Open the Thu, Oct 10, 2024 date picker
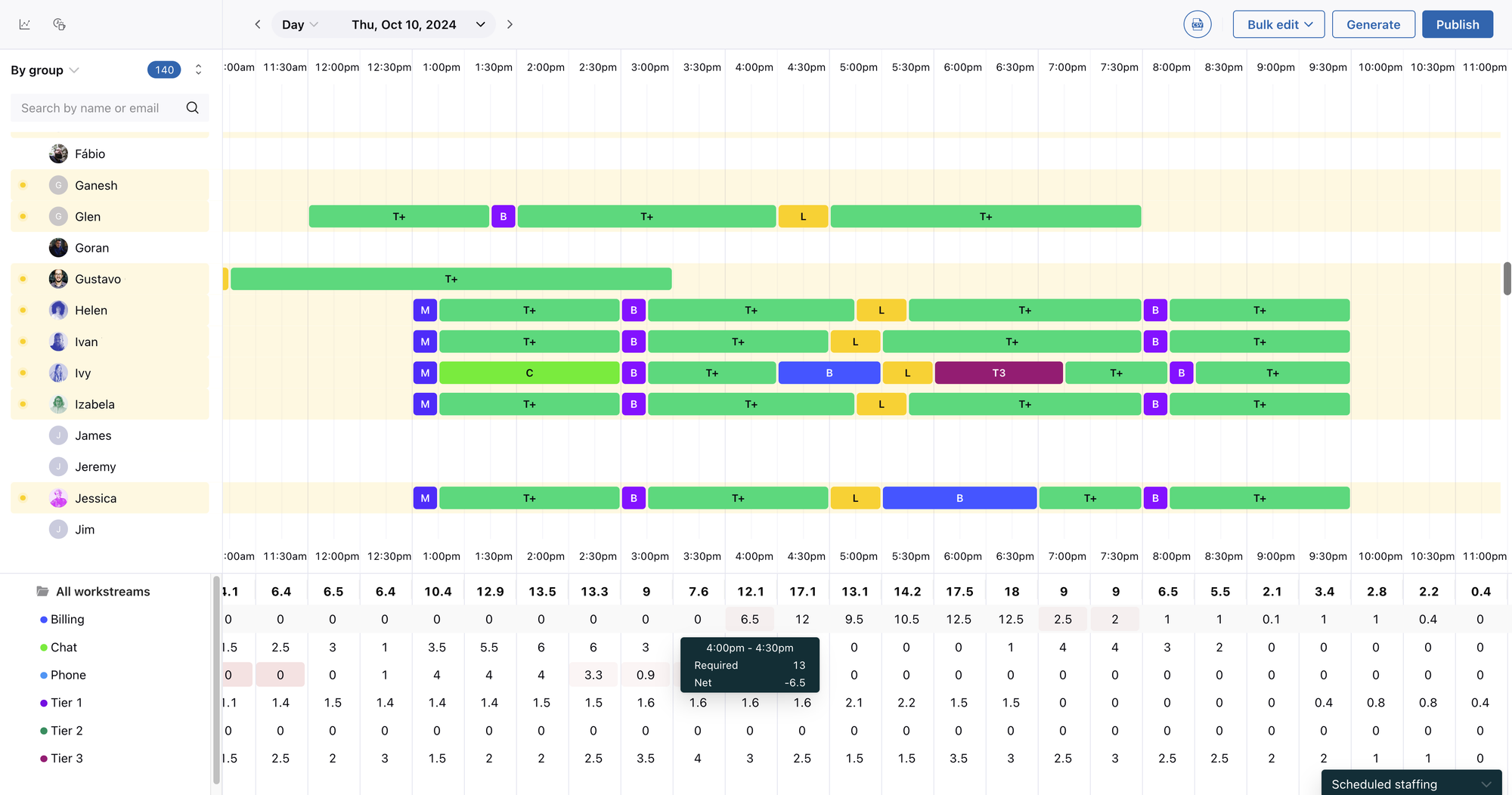This screenshot has width=1512, height=795. coord(418,24)
